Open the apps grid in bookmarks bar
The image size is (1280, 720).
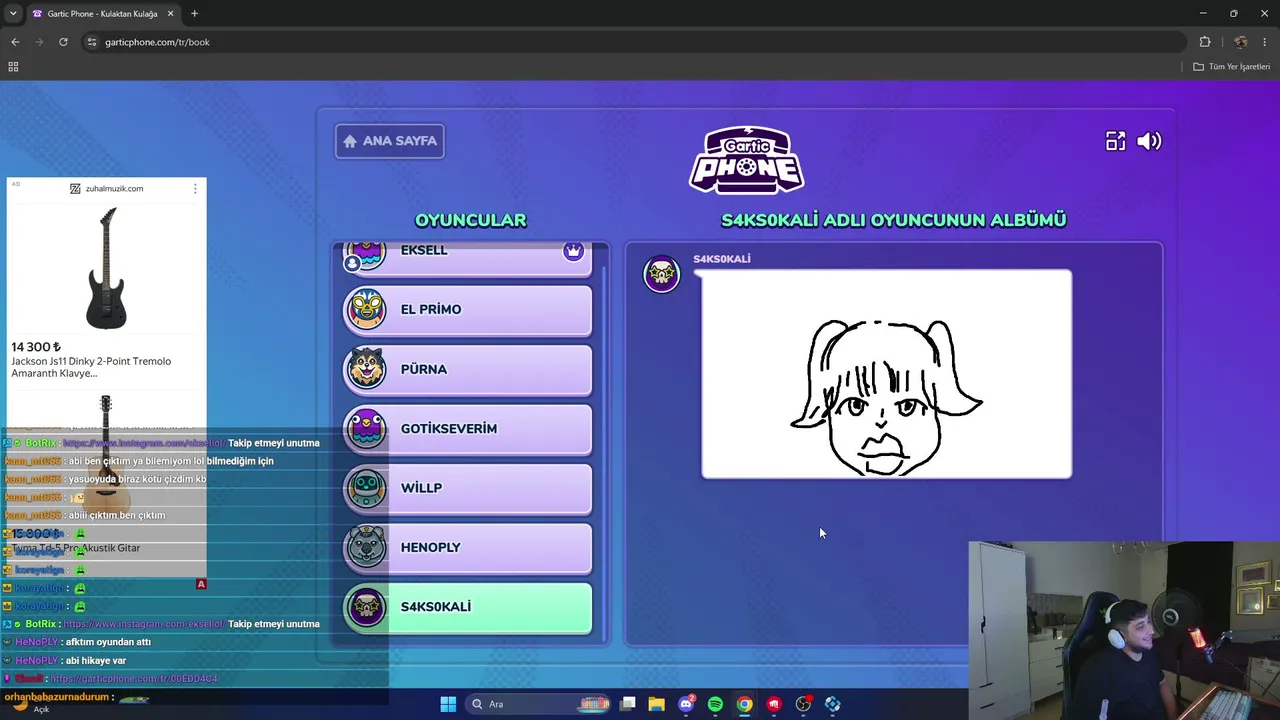point(13,67)
